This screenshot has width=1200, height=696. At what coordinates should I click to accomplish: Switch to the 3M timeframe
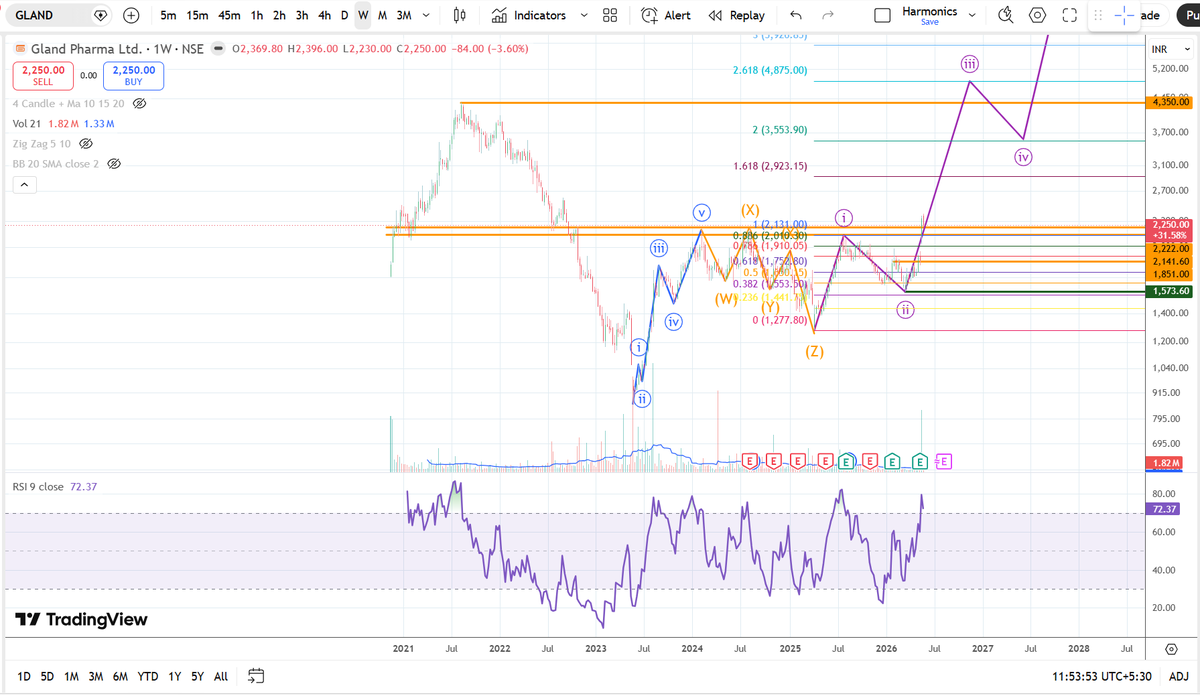(x=403, y=15)
